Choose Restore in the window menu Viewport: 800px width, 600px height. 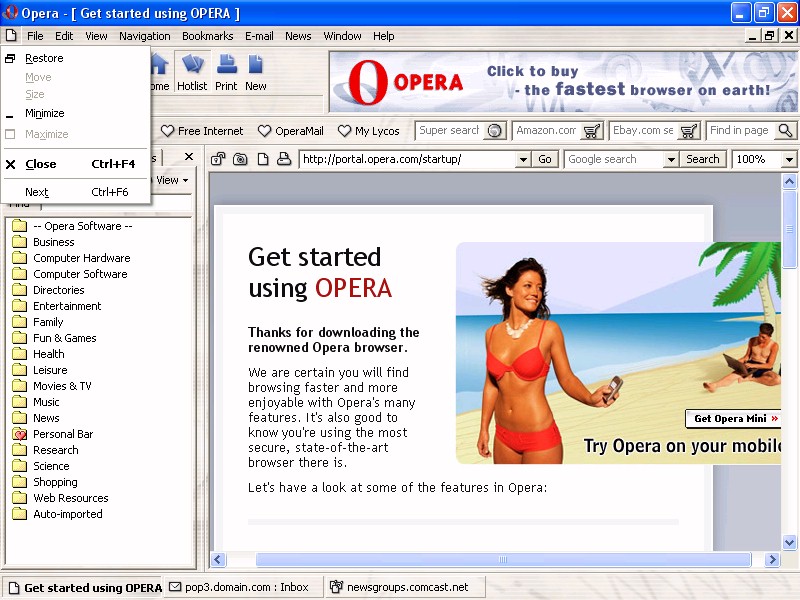coord(76,58)
